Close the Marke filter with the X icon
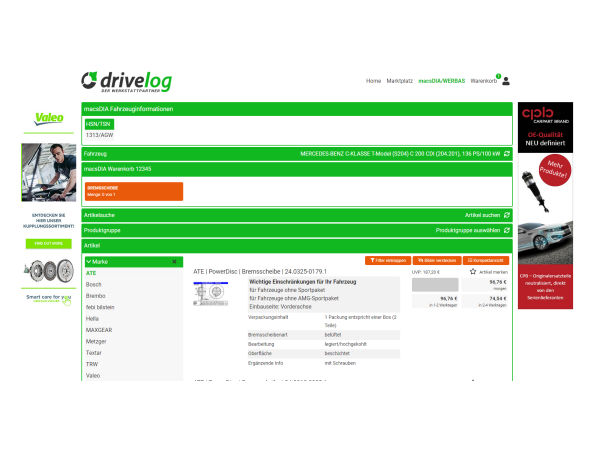600x450 pixels. point(174,262)
